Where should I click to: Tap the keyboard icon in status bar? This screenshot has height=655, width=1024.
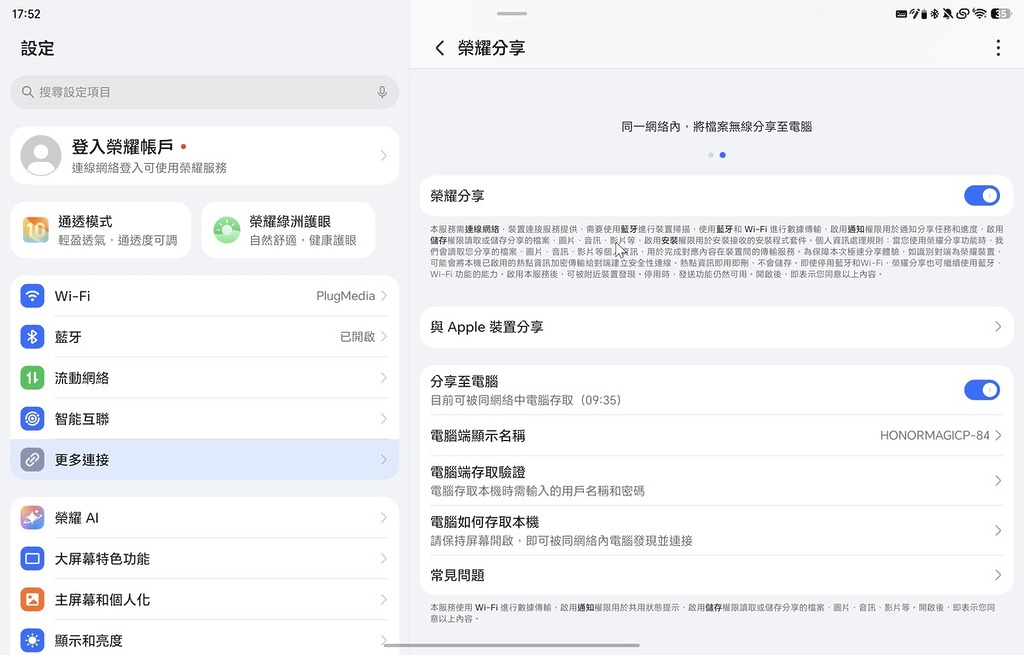tap(901, 14)
